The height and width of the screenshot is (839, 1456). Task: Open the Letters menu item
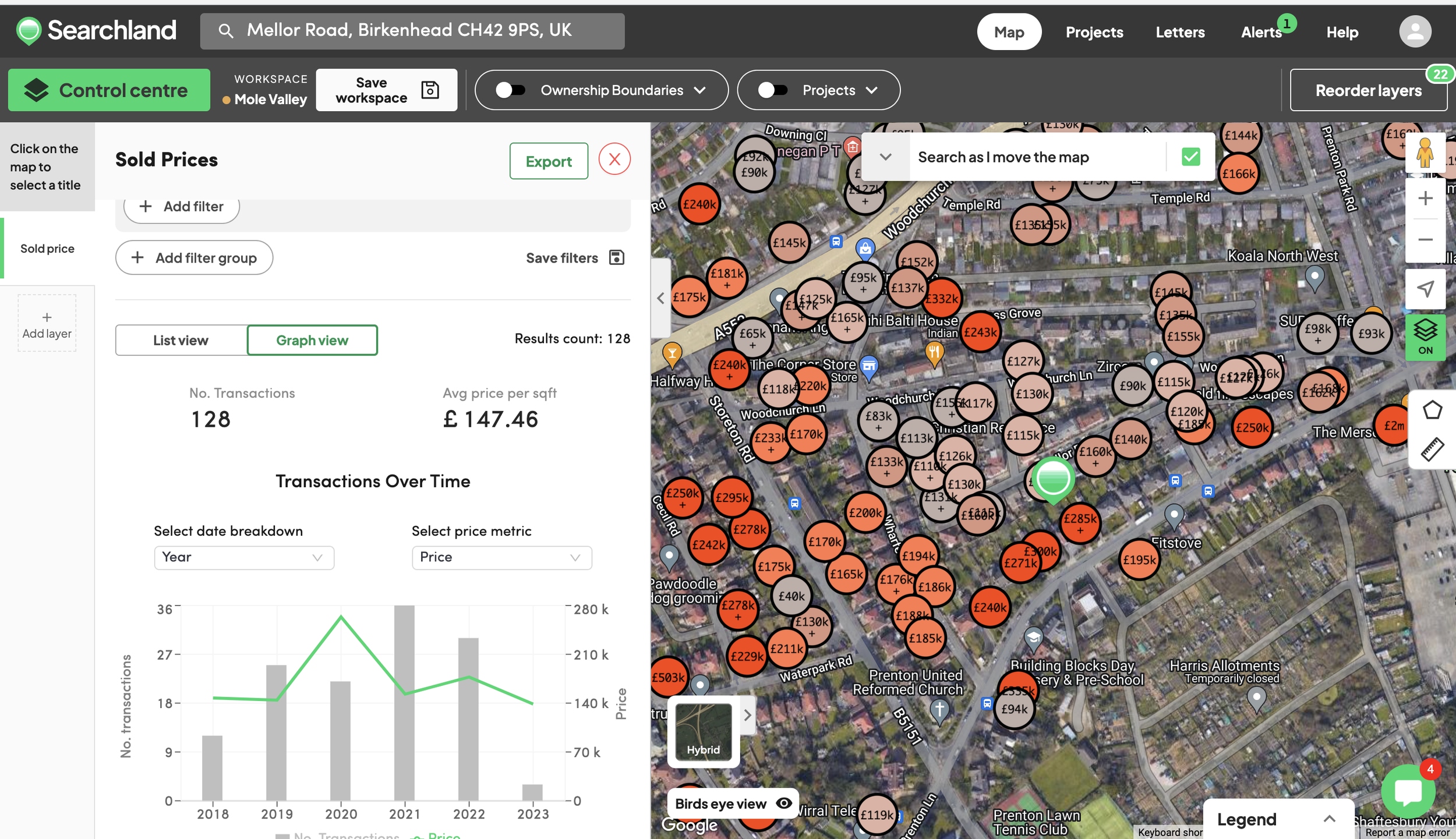(x=1180, y=32)
